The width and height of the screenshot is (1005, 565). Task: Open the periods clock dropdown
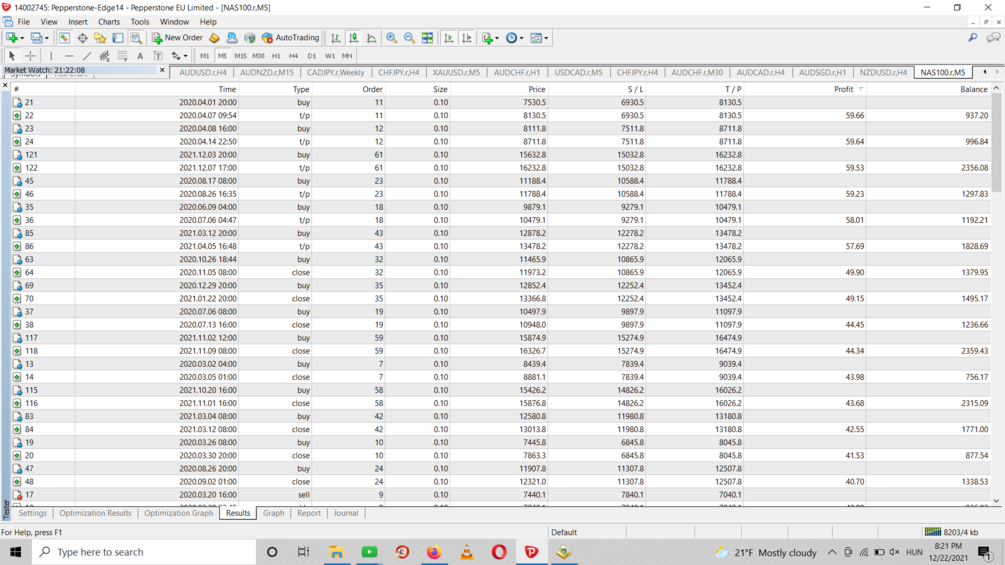515,38
